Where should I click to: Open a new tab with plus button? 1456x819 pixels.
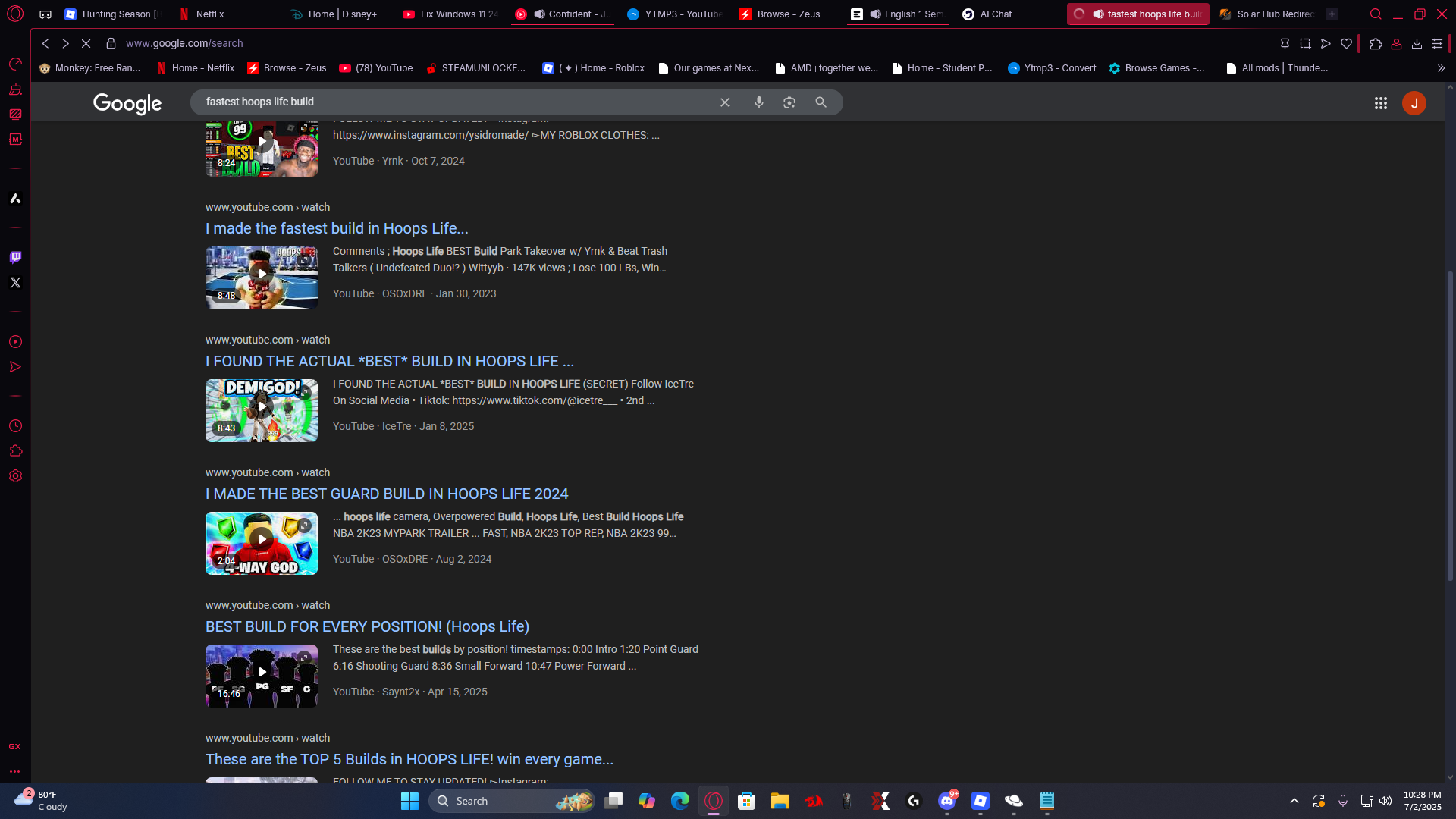coord(1332,14)
